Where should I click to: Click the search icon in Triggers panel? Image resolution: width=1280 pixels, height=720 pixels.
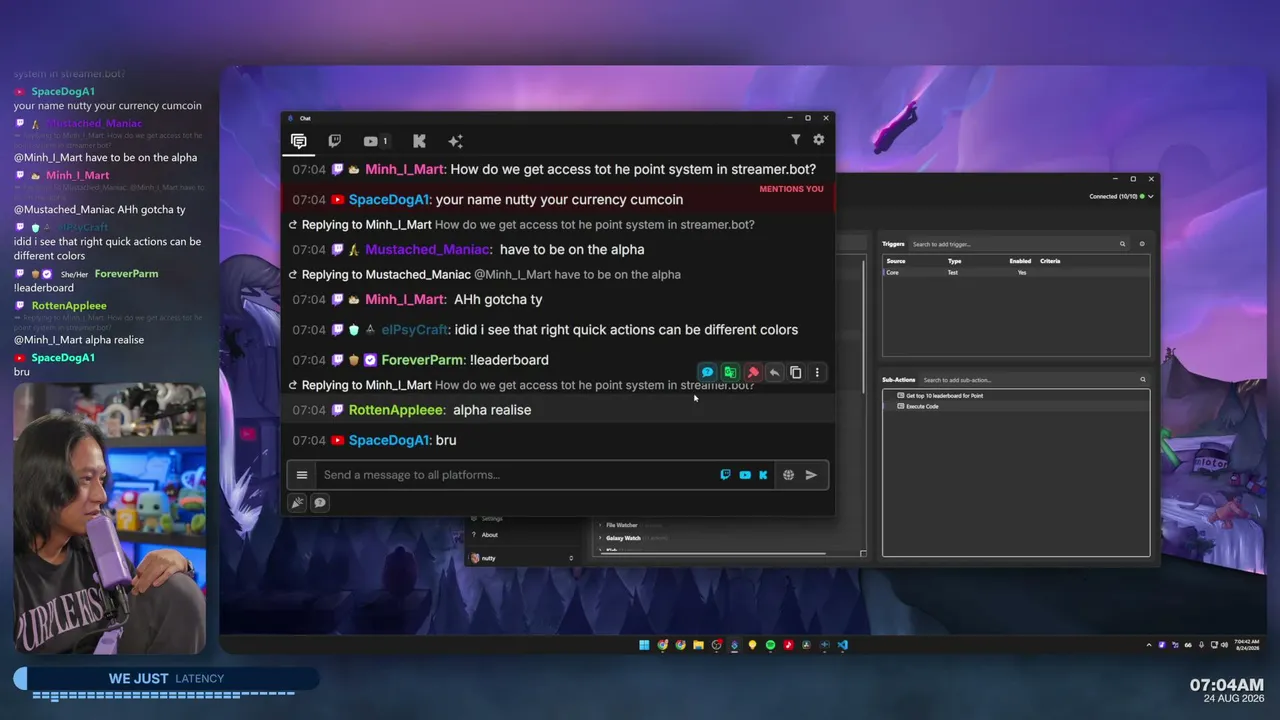tap(1123, 244)
